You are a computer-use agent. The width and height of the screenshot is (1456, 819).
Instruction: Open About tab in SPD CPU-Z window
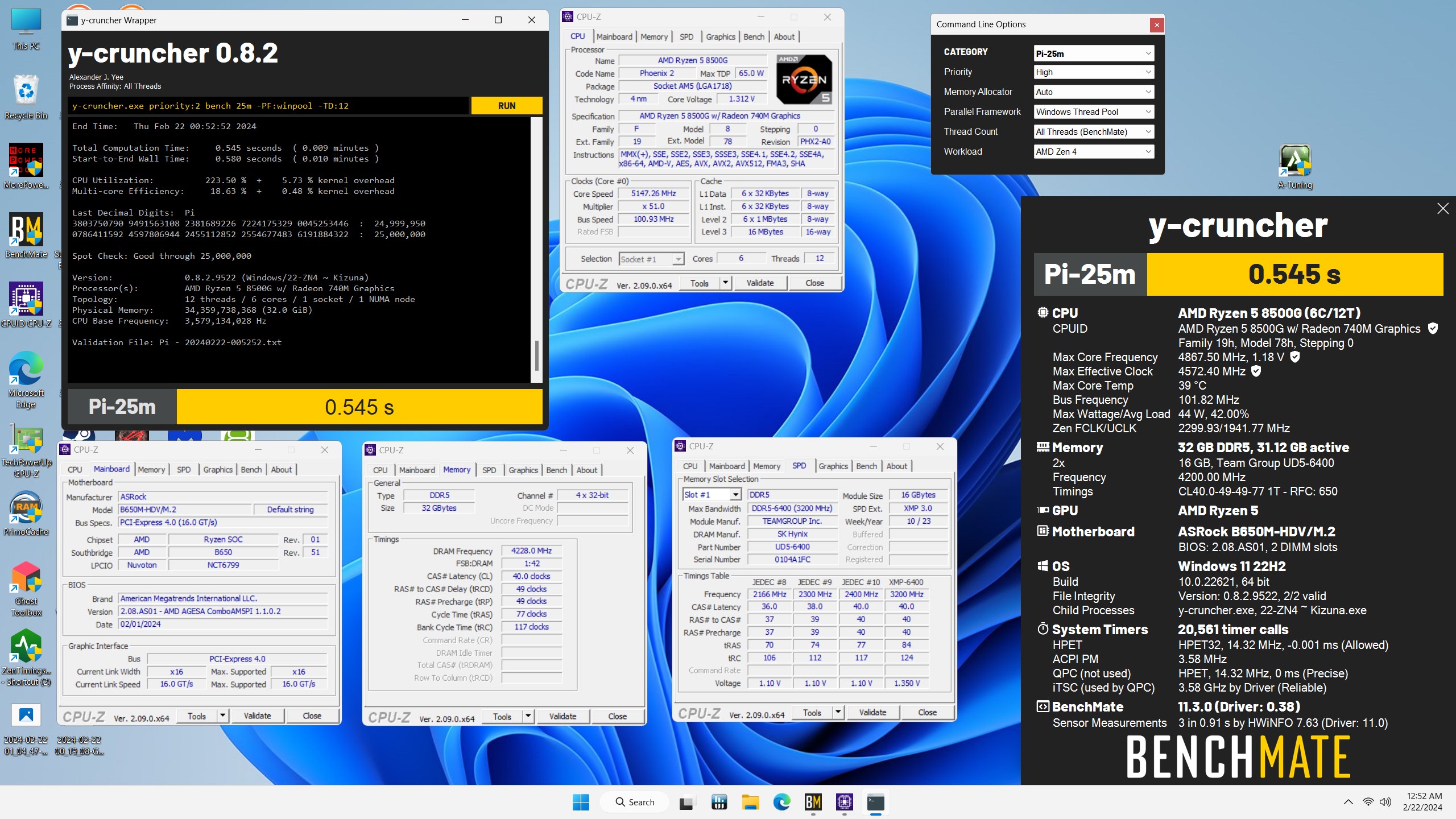coord(897,466)
